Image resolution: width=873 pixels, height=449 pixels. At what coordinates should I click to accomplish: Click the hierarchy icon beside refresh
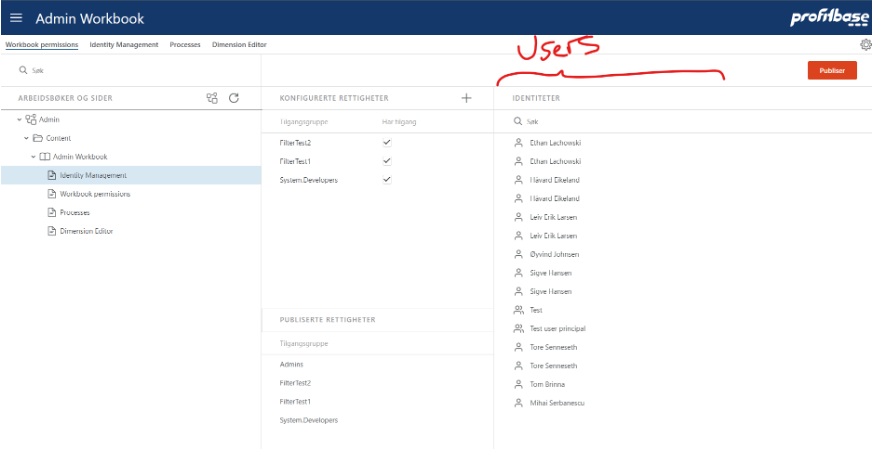pyautogui.click(x=211, y=98)
